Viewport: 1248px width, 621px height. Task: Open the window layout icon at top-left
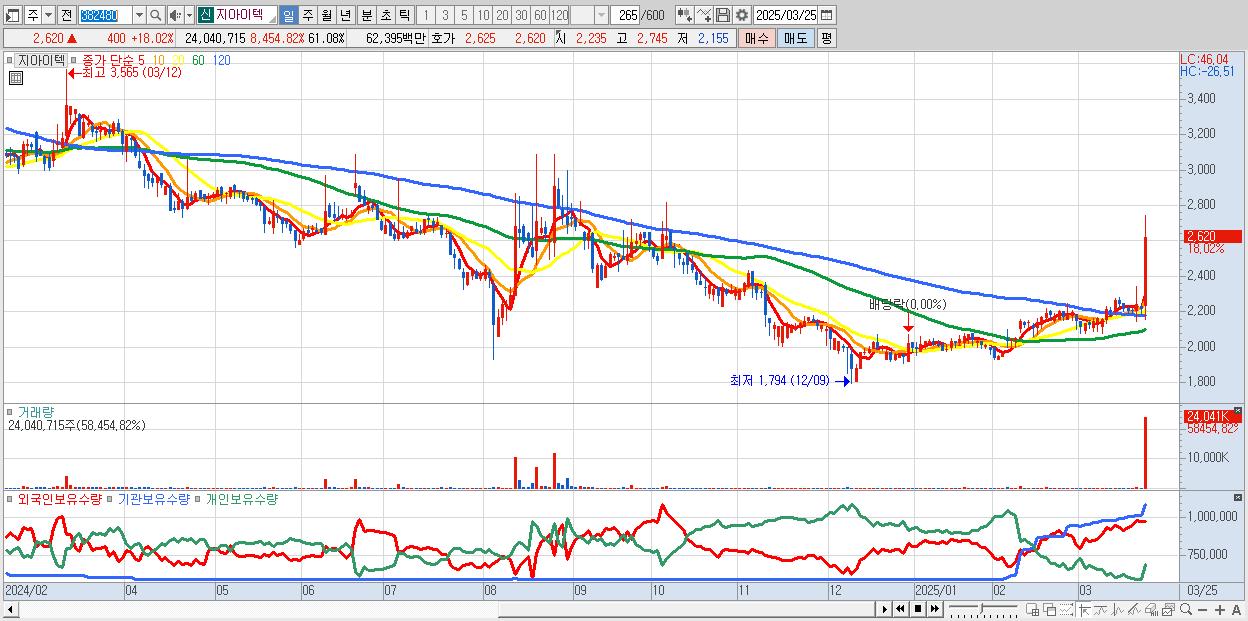pyautogui.click(x=13, y=15)
